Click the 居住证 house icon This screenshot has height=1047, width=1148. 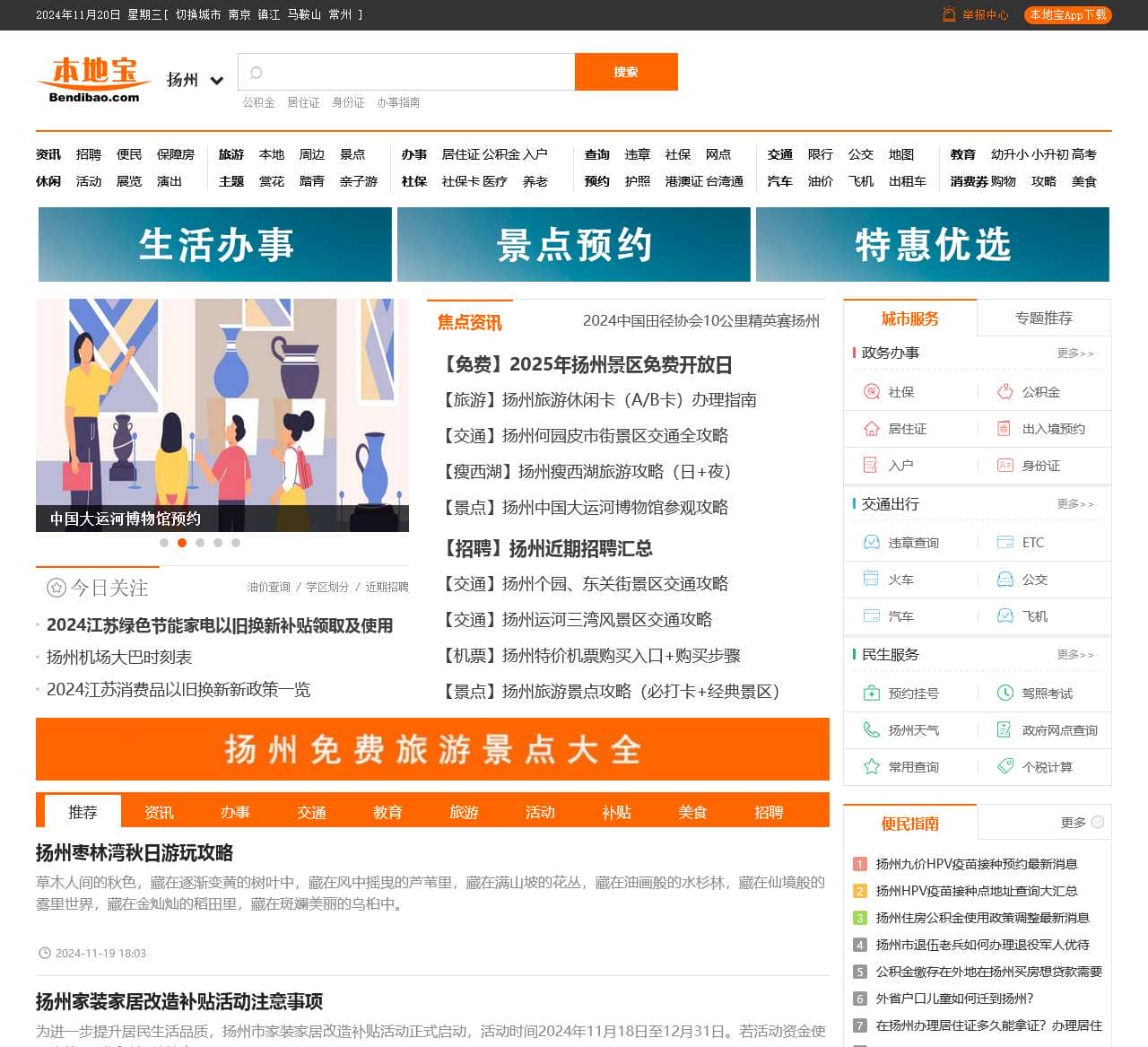(871, 429)
